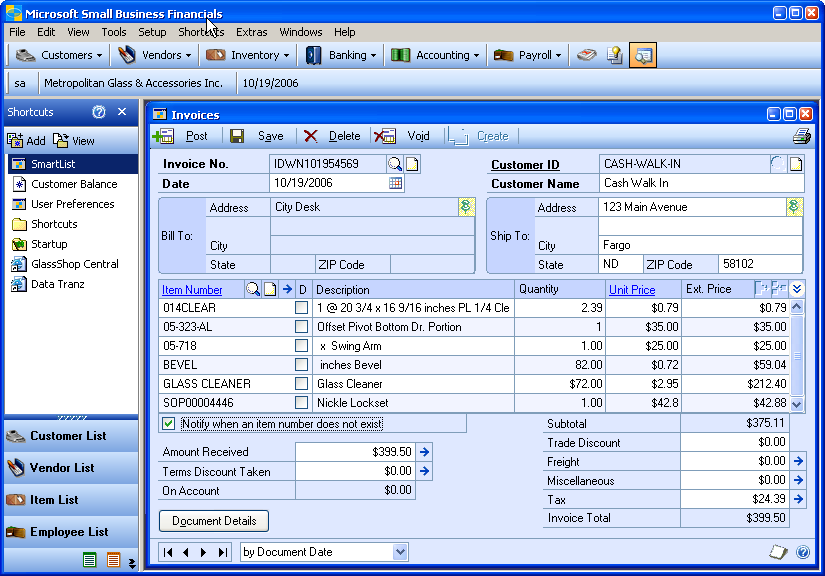
Task: Check the D box for 05-718 row
Action: [301, 346]
